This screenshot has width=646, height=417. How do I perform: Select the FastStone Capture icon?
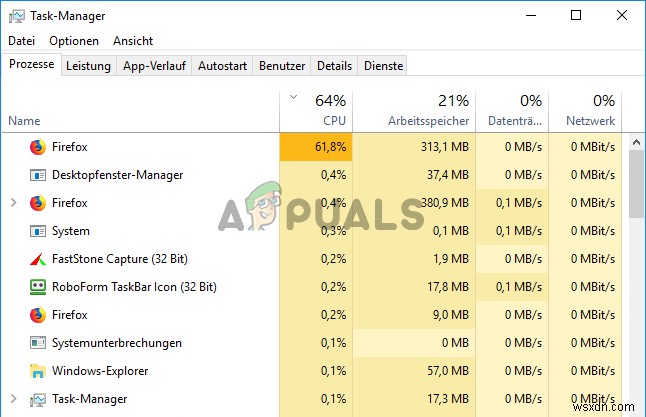point(38,259)
